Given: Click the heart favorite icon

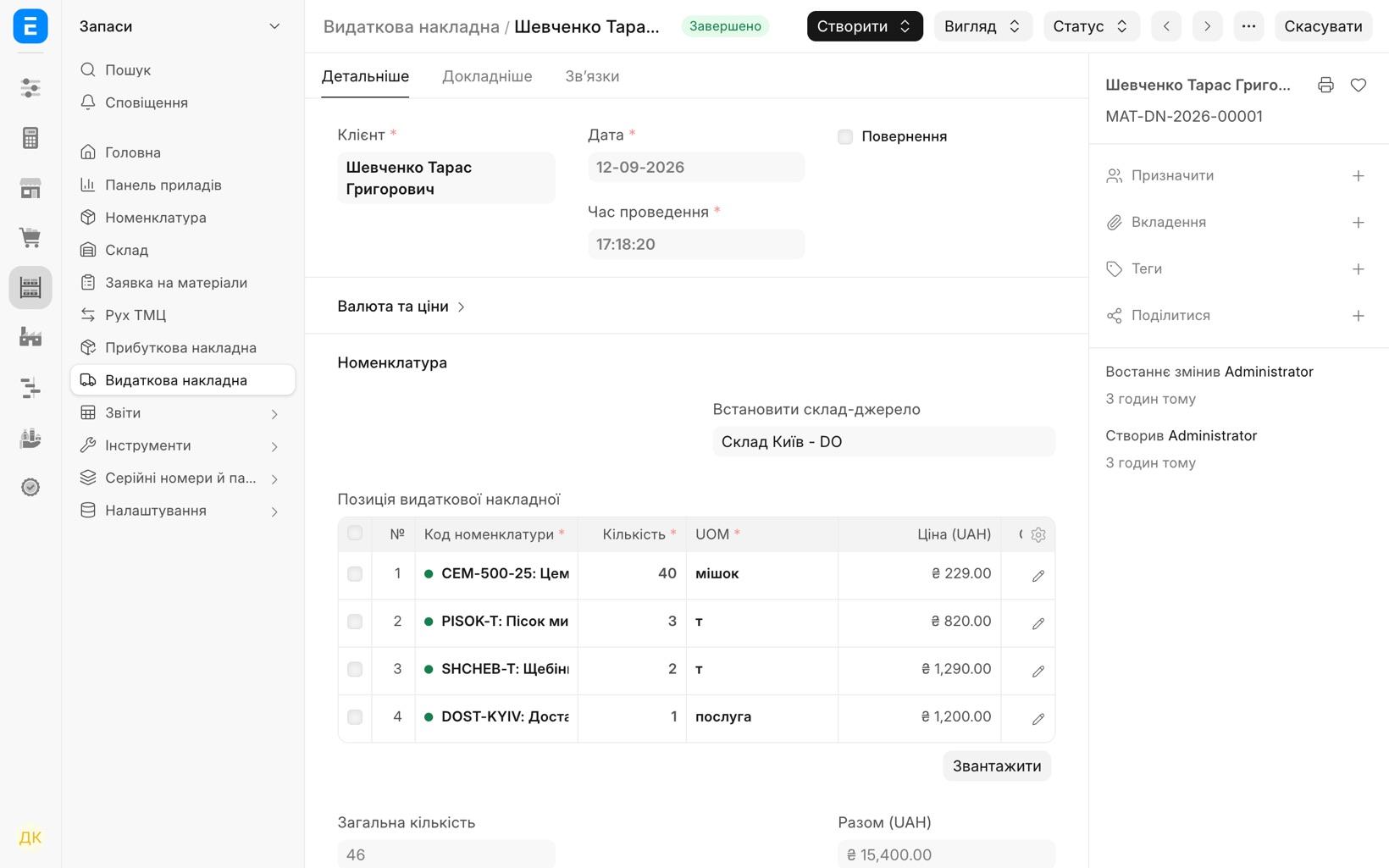Looking at the screenshot, I should [1359, 85].
